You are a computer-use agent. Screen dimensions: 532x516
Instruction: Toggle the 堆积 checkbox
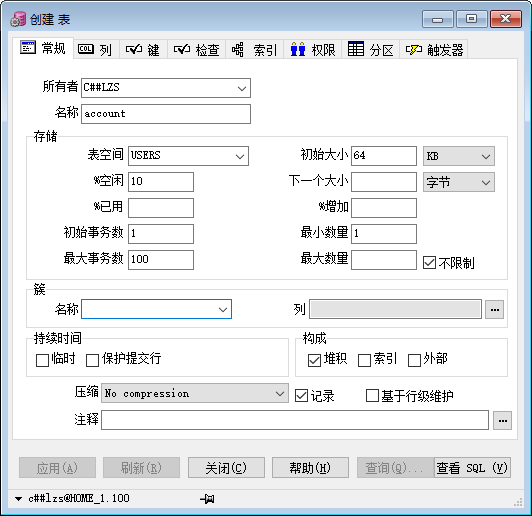[x=314, y=360]
